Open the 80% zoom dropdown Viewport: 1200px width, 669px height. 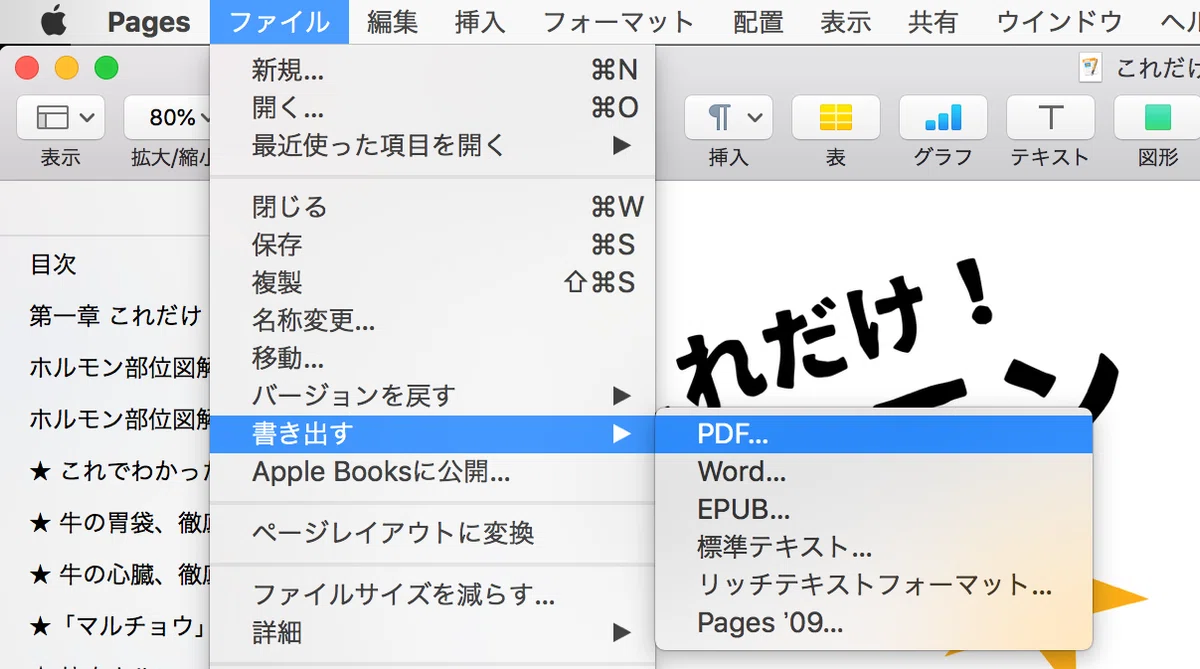point(170,118)
